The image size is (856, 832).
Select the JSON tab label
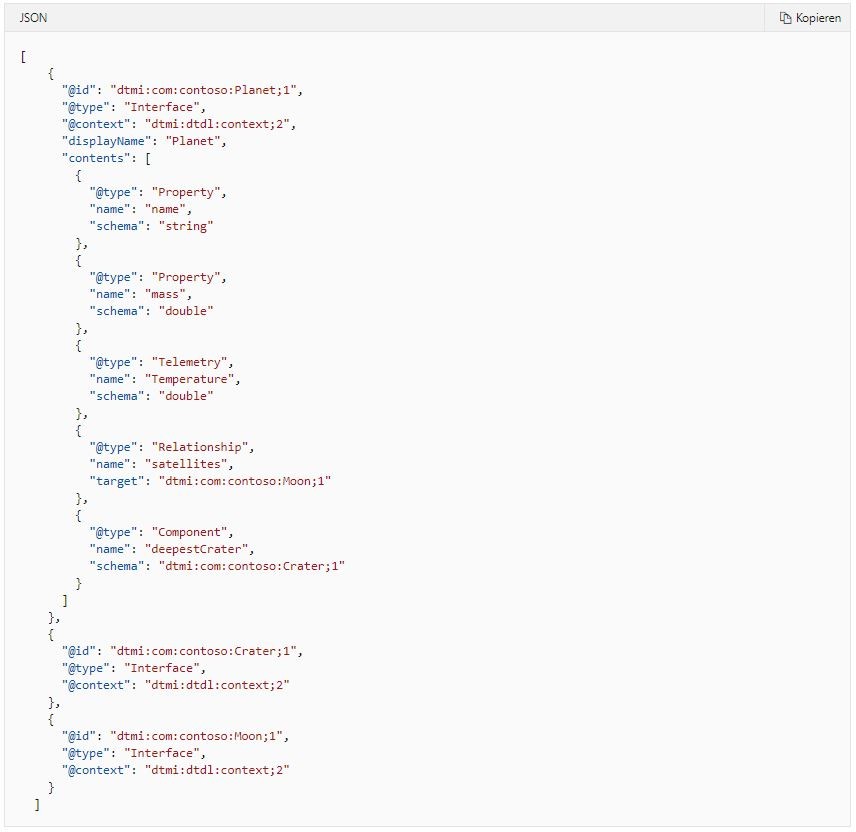(32, 18)
